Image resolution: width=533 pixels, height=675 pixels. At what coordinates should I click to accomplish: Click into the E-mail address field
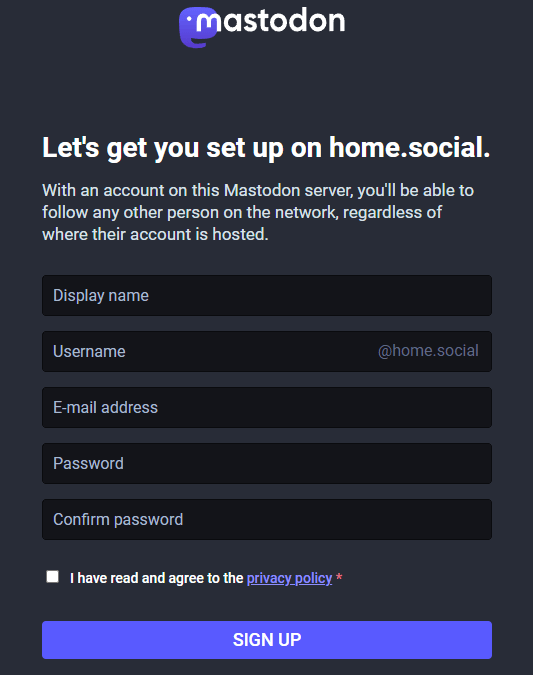(x=267, y=407)
